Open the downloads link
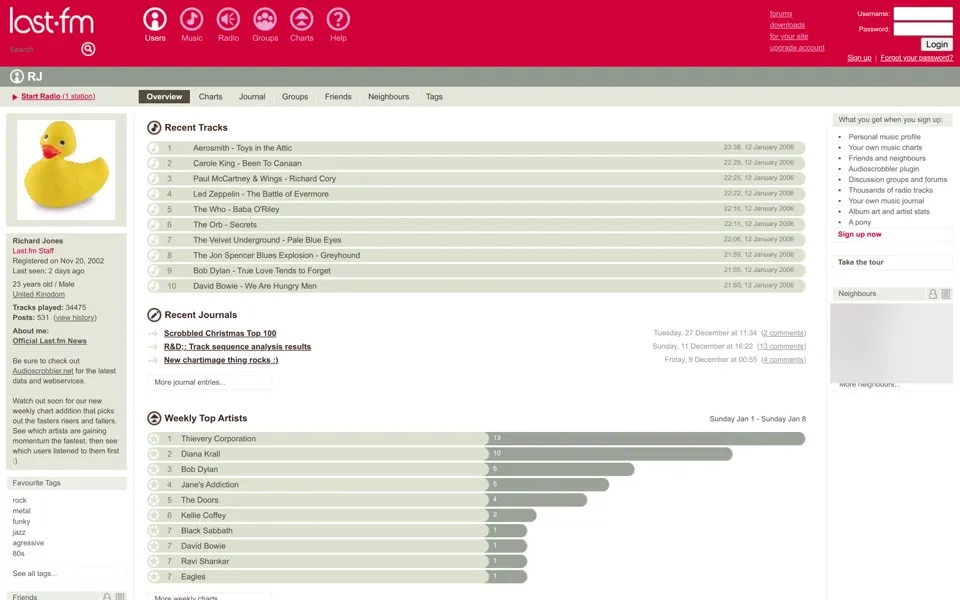This screenshot has height=600, width=960. tap(787, 25)
